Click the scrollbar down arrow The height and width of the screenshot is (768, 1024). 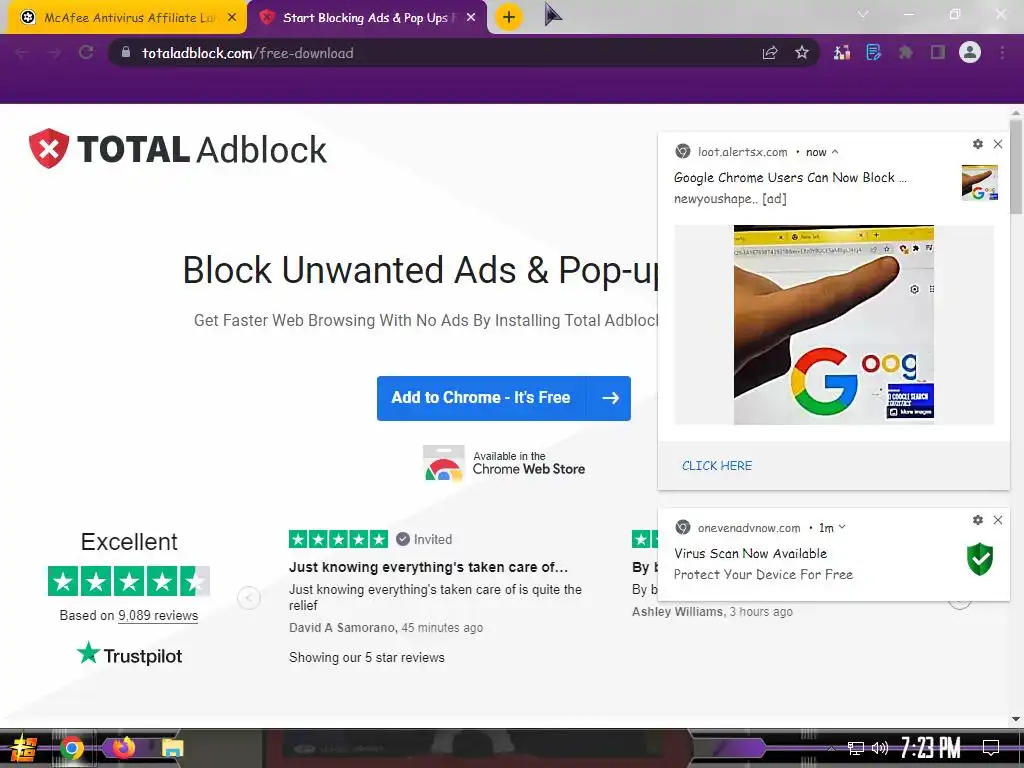[1016, 719]
